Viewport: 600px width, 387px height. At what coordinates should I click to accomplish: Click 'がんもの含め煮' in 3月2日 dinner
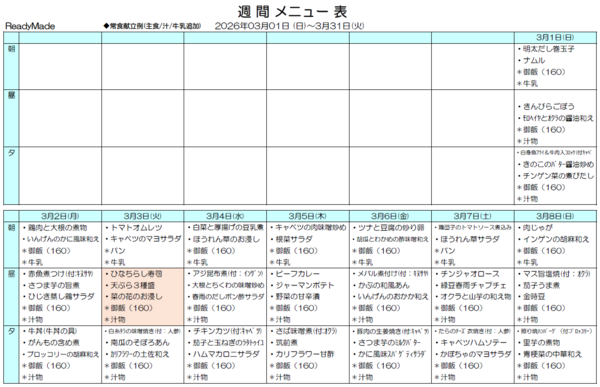54,342
